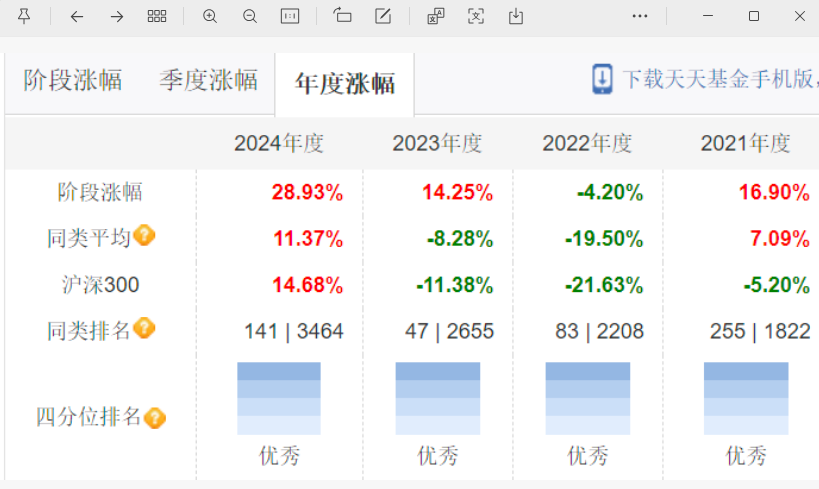Screen dimensions: 819x489
Task: Click 优秀 under the 2022 bar
Action: pos(588,456)
